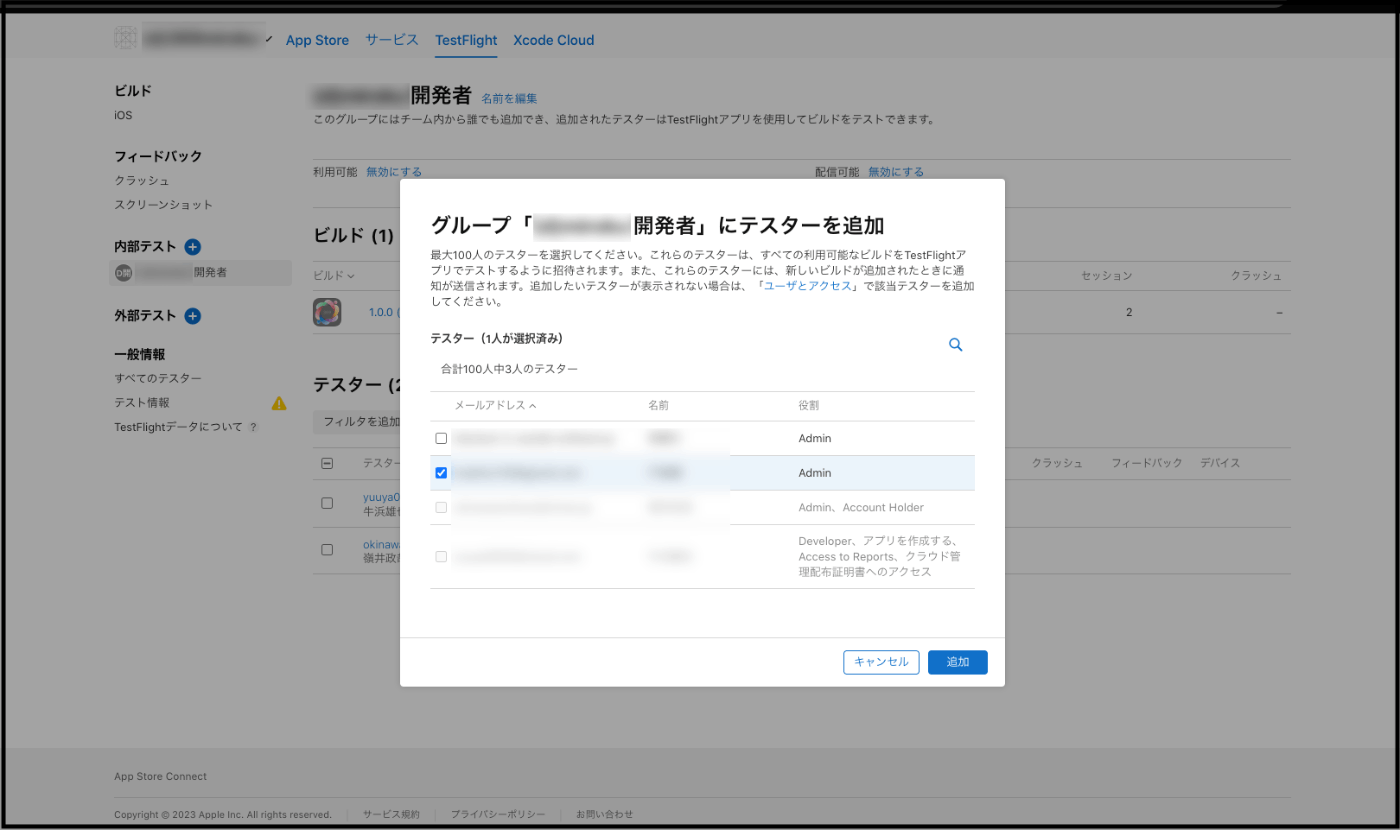Open クラッシュ feedback in sidebar

click(x=142, y=181)
